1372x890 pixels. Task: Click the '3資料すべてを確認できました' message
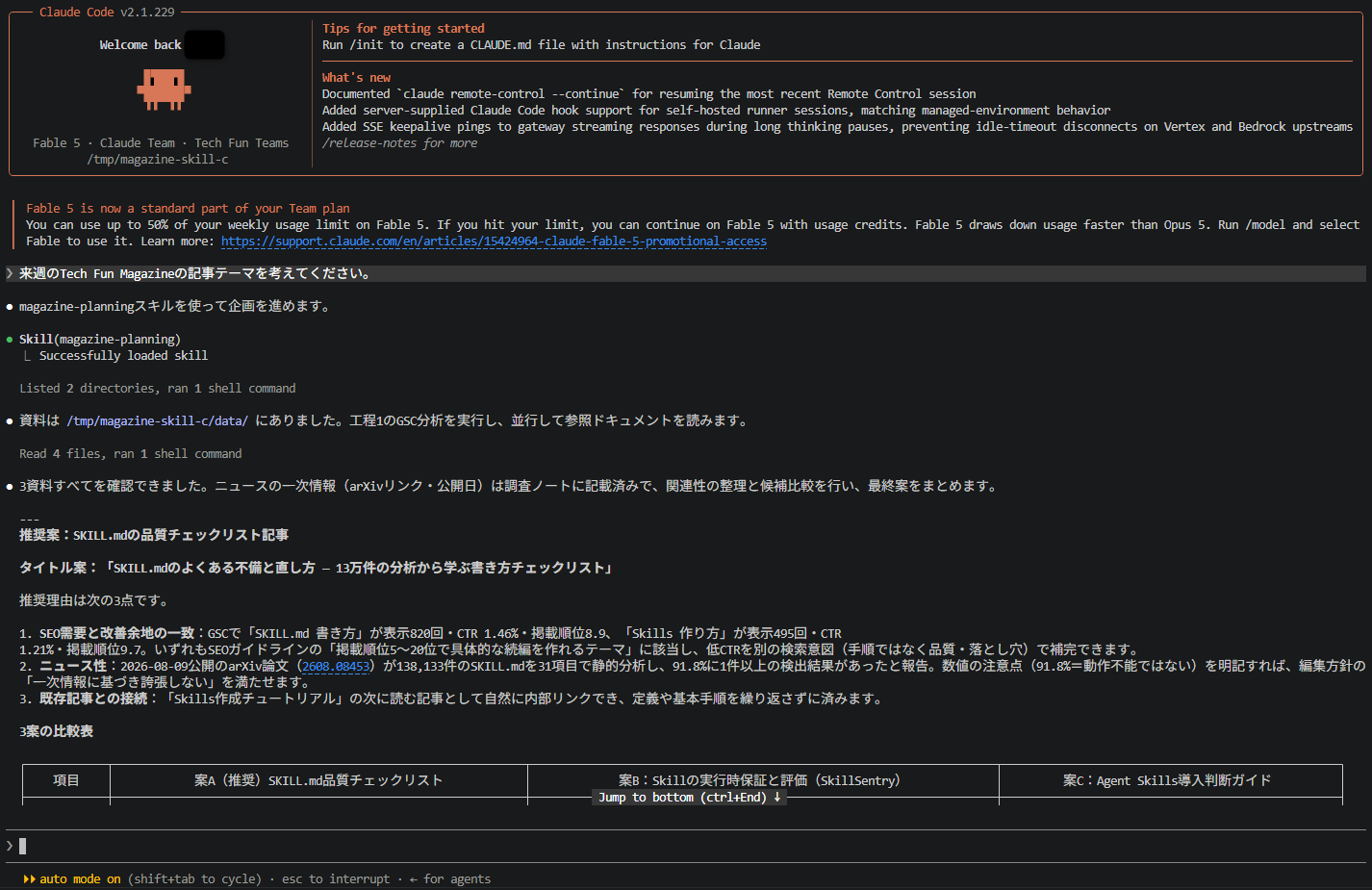(509, 487)
